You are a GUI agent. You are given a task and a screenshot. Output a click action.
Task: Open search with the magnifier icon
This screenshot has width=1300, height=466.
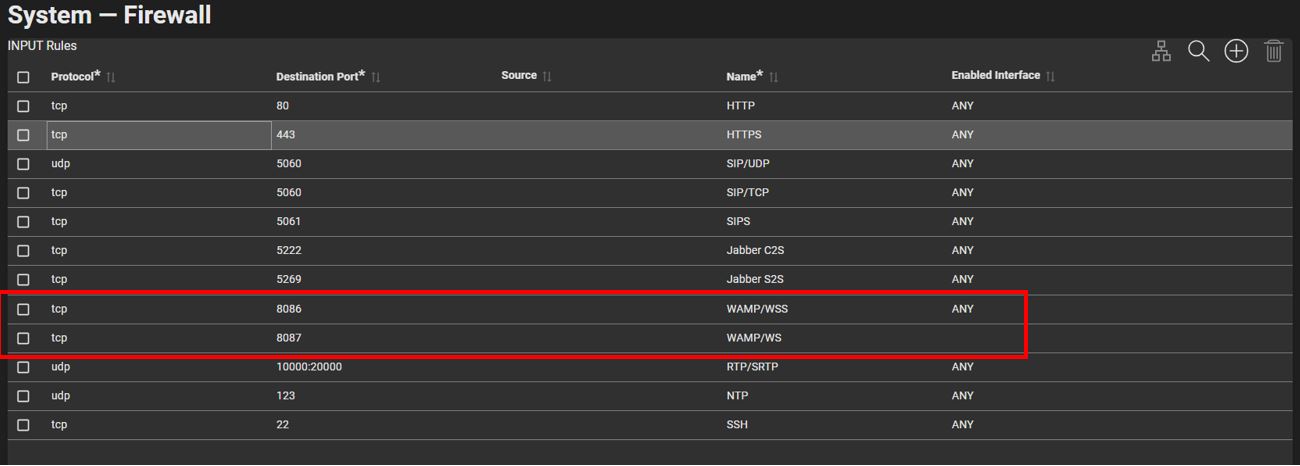pos(1198,51)
